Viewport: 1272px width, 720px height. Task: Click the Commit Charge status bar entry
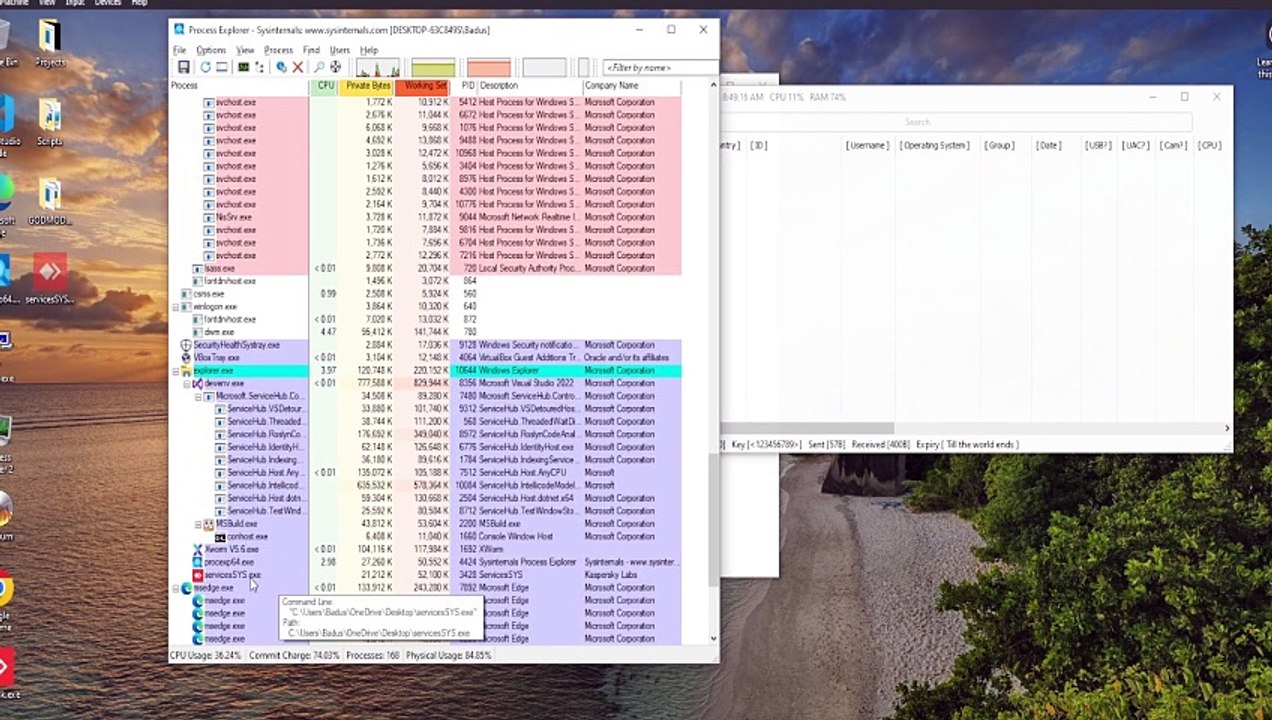294,655
